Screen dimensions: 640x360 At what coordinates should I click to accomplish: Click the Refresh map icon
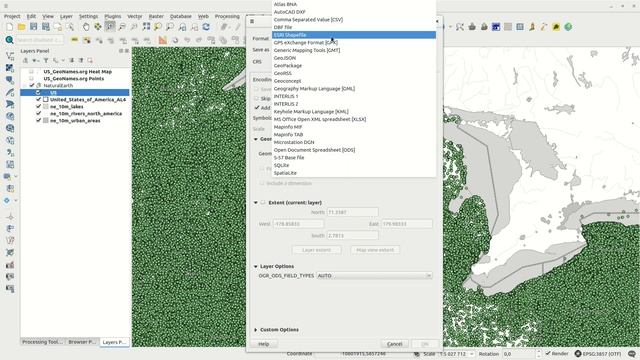pyautogui.click(x=206, y=27)
